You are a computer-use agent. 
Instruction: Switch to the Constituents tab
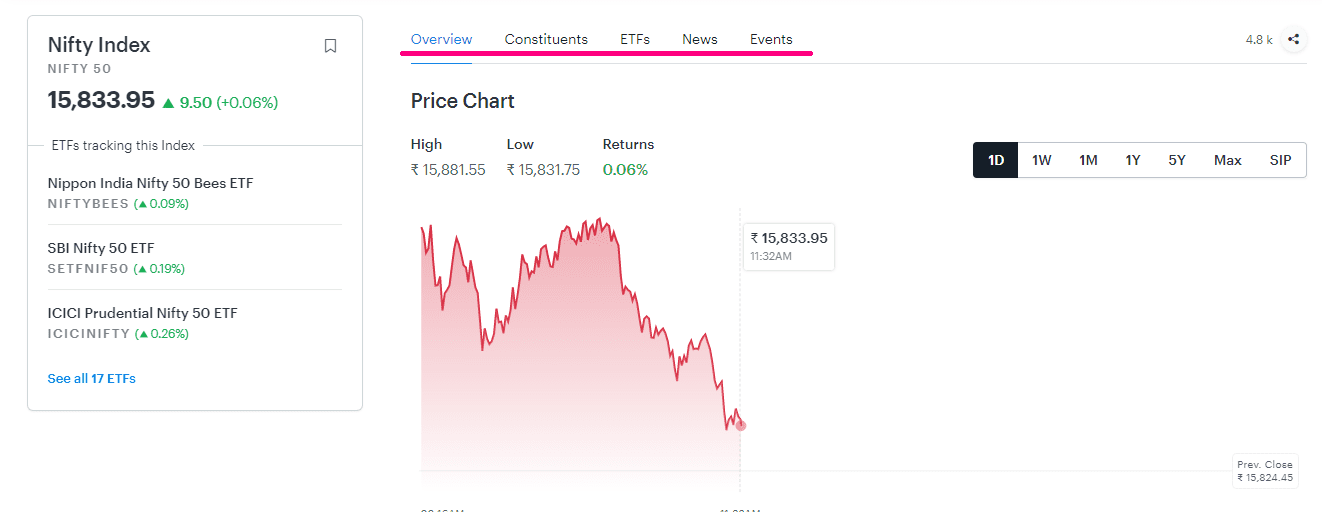click(546, 39)
